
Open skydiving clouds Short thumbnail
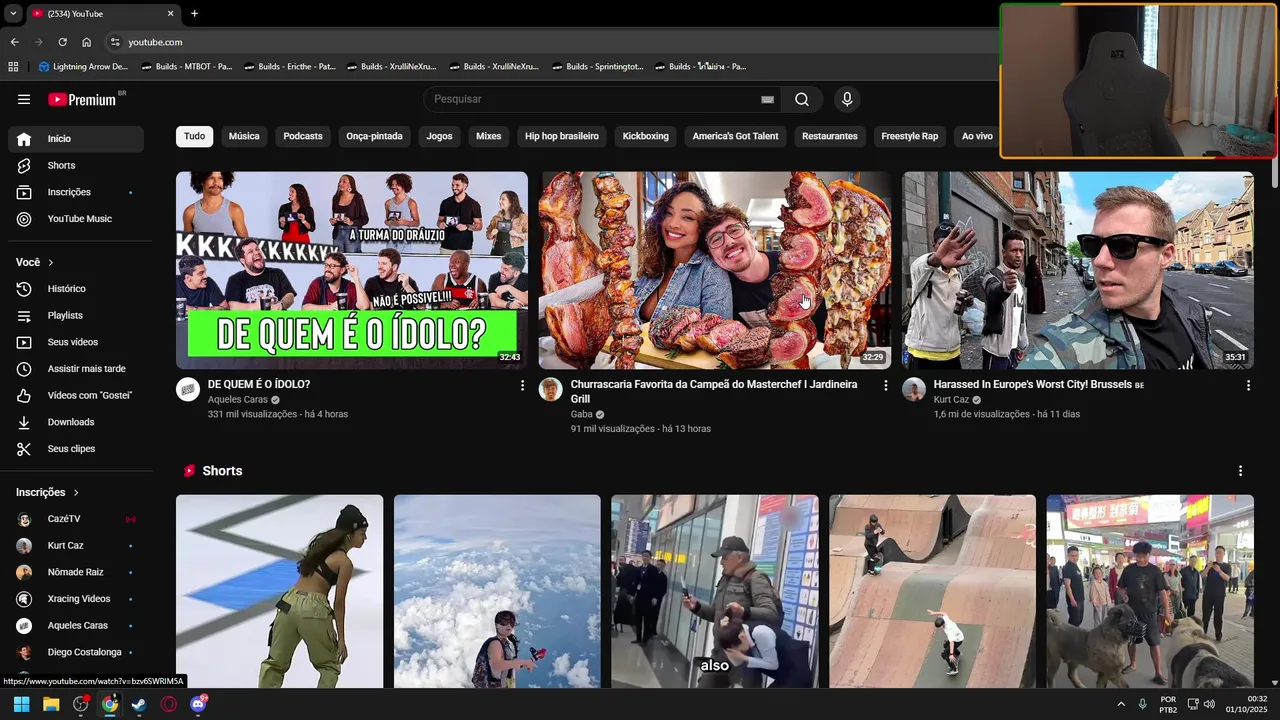coord(497,591)
